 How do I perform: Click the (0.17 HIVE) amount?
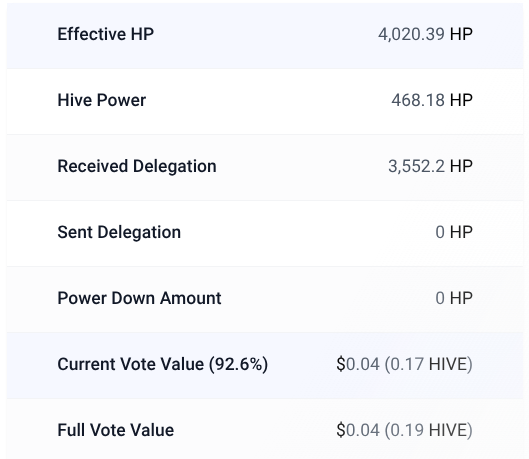click(x=428, y=364)
